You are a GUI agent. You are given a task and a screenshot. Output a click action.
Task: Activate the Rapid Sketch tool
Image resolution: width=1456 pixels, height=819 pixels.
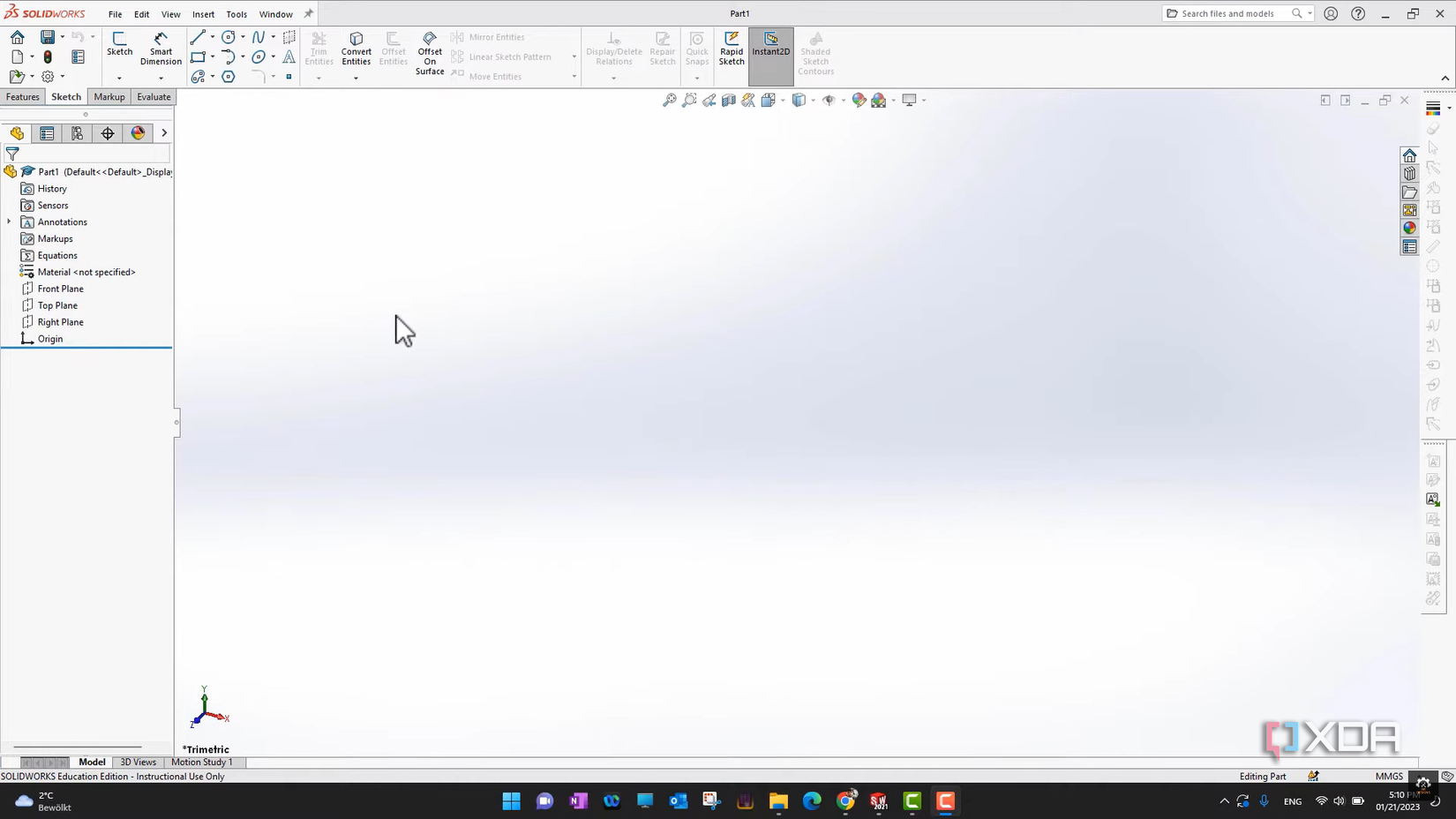[x=732, y=49]
